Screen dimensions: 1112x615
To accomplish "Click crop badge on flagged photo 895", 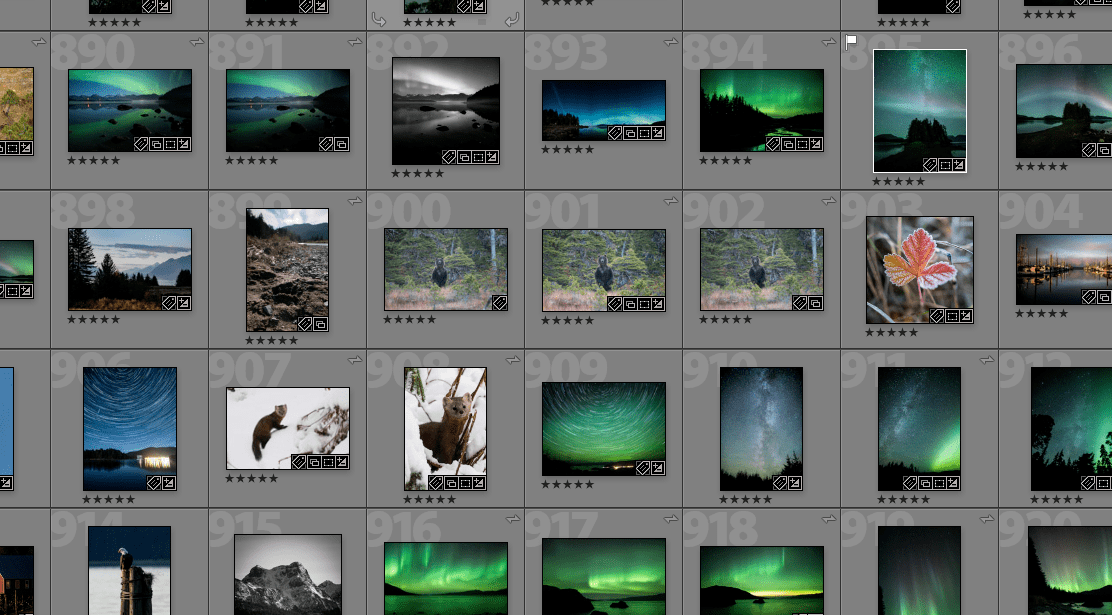I will pyautogui.click(x=946, y=165).
